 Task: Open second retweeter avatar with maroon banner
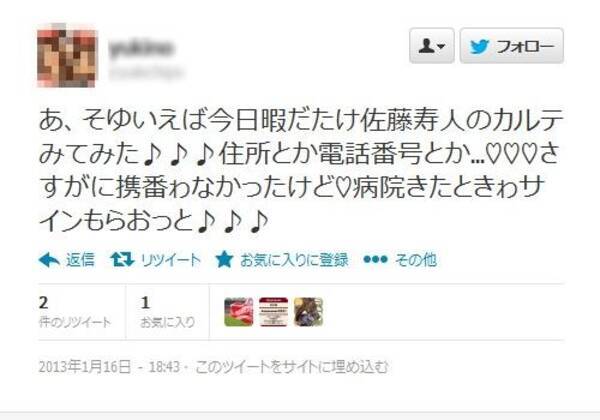coord(274,312)
